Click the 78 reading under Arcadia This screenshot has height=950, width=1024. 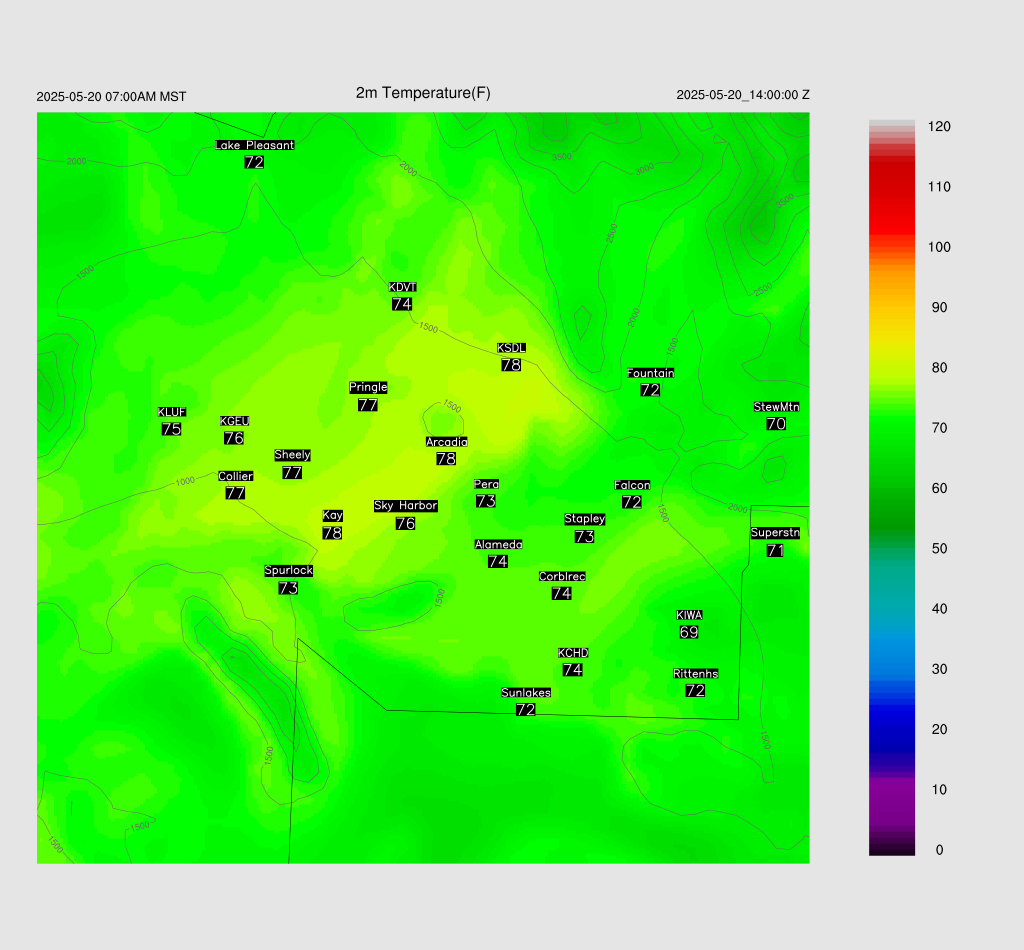click(446, 459)
